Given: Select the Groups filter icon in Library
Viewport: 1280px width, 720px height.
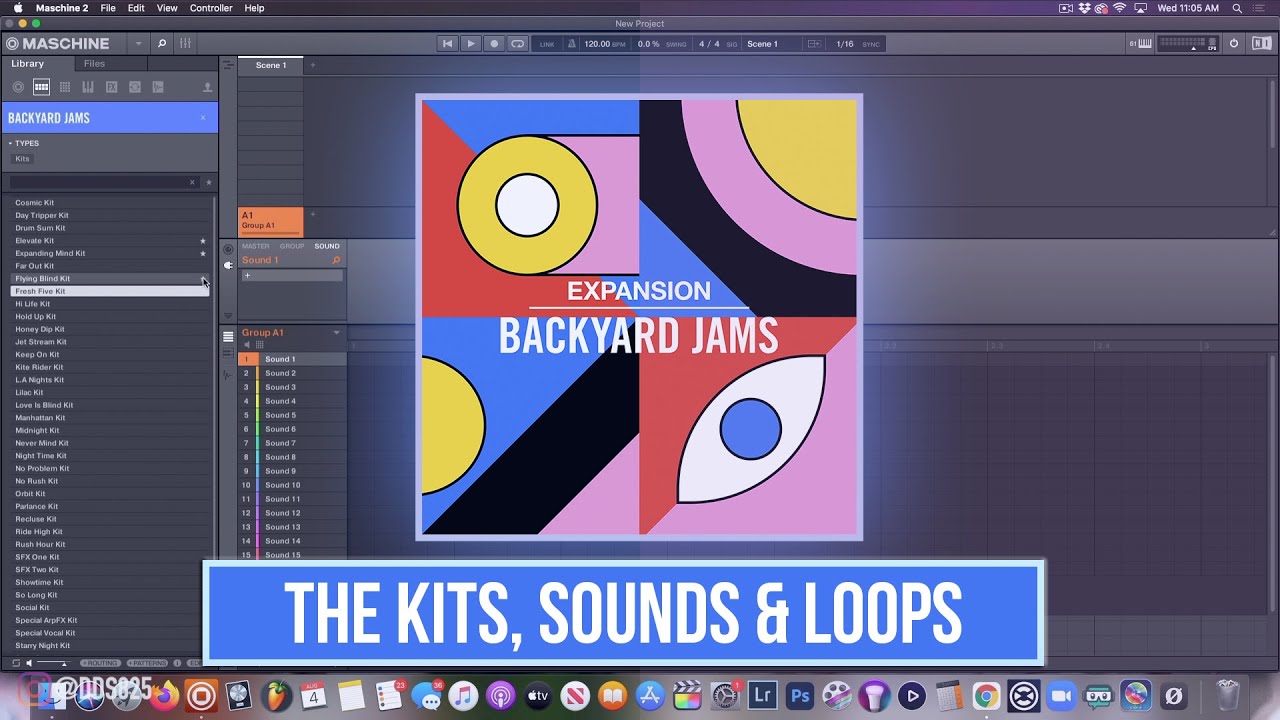Looking at the screenshot, I should tap(41, 88).
